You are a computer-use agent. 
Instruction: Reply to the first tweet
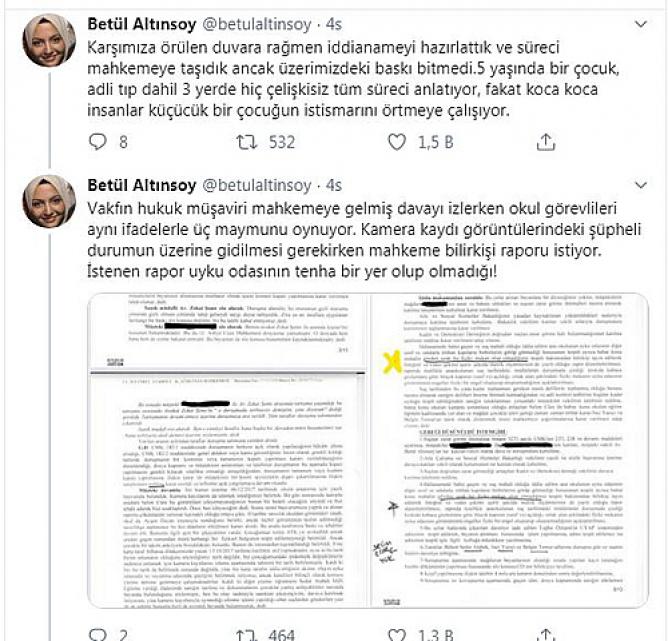pyautogui.click(x=98, y=142)
